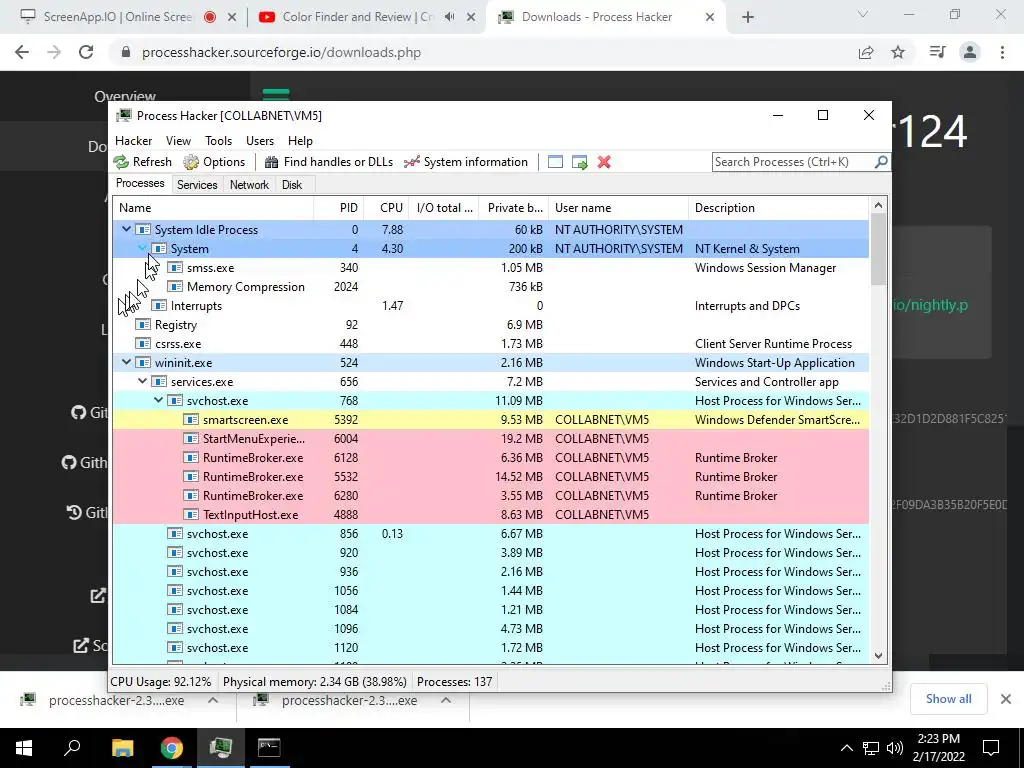Click find window and thread icon
The width and height of the screenshot is (1024, 768).
[x=579, y=162]
